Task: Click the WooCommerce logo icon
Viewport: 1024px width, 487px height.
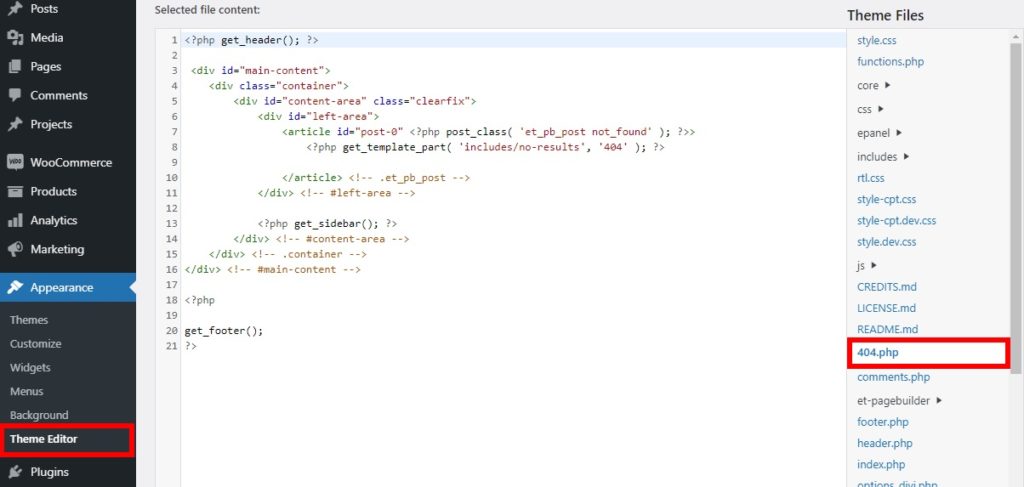Action: [15, 163]
